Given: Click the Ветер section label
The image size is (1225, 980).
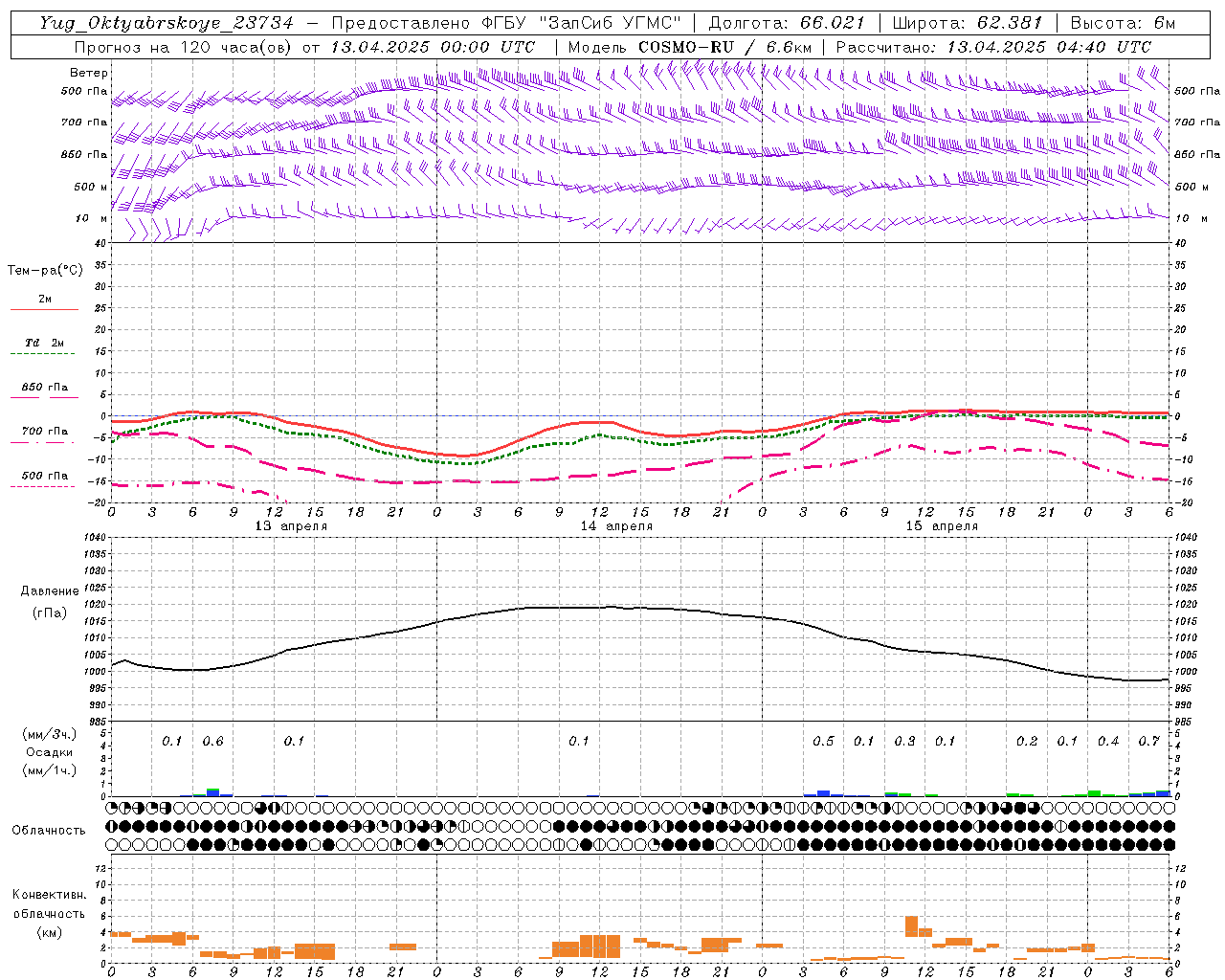Looking at the screenshot, I should click(89, 73).
